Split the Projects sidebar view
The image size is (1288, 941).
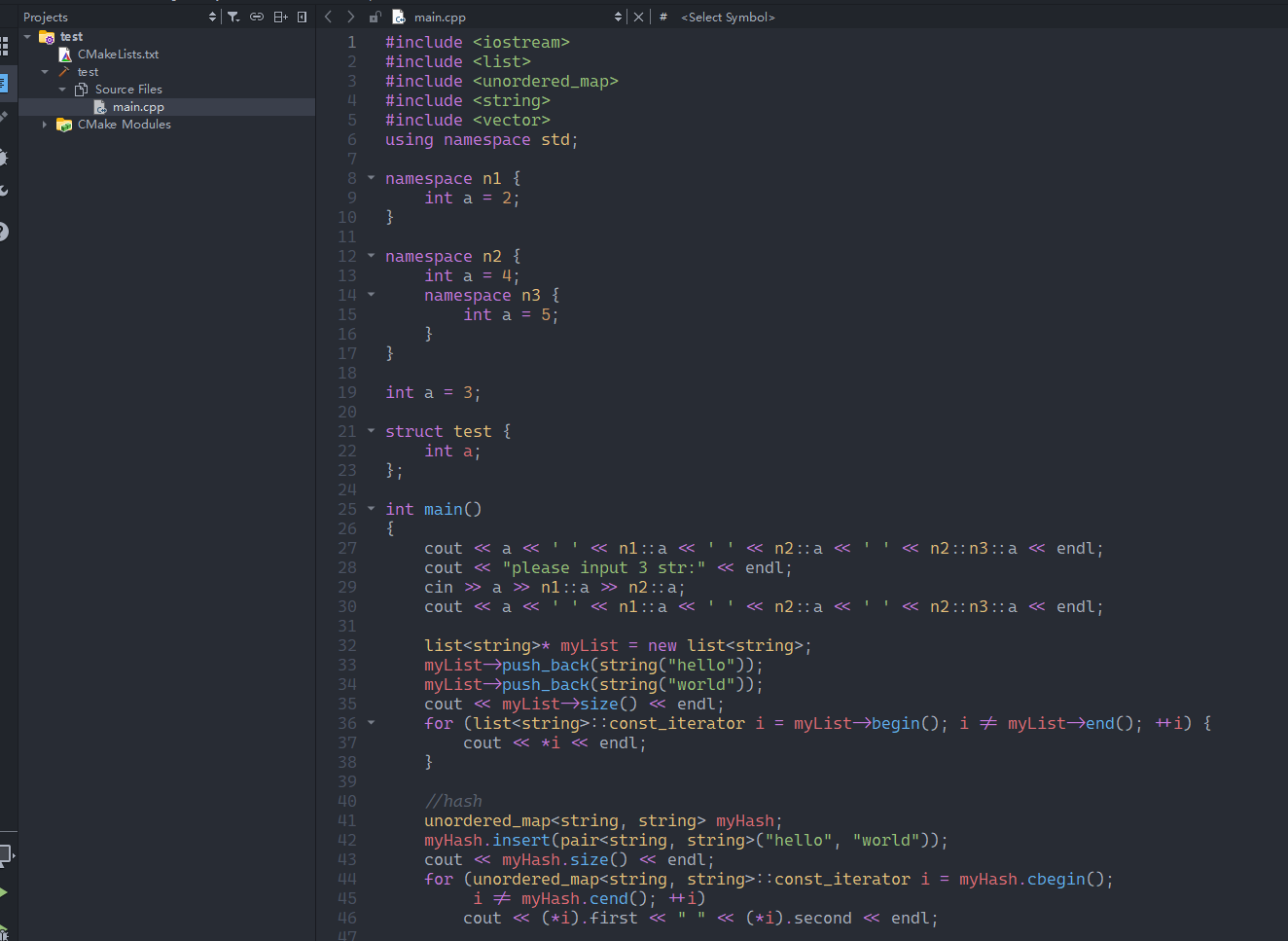pos(280,17)
